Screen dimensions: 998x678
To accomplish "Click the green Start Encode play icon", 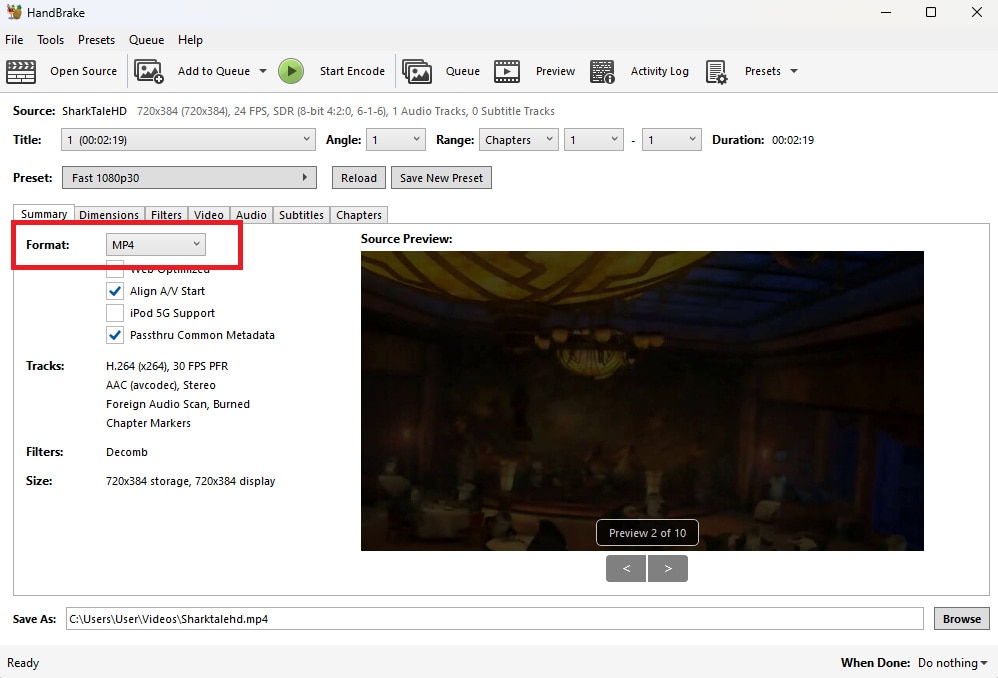I will click(x=291, y=71).
